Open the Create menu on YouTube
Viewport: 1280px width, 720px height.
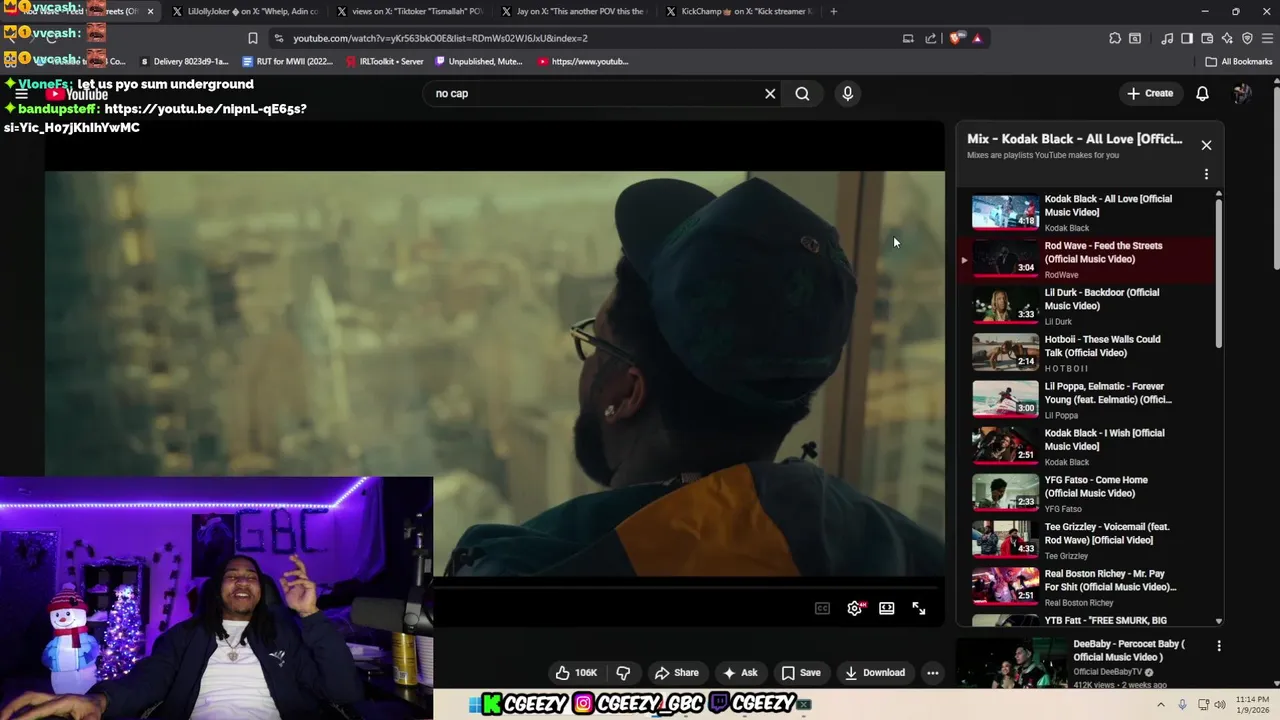click(x=1150, y=93)
